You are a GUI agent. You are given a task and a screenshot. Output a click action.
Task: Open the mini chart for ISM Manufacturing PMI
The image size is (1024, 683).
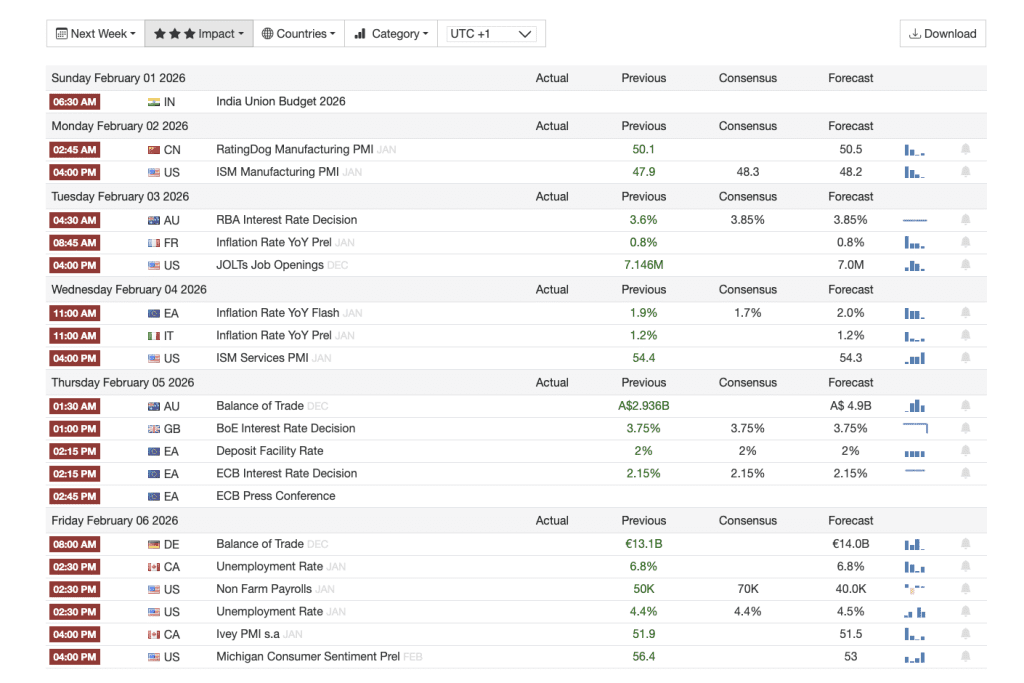pos(914,172)
